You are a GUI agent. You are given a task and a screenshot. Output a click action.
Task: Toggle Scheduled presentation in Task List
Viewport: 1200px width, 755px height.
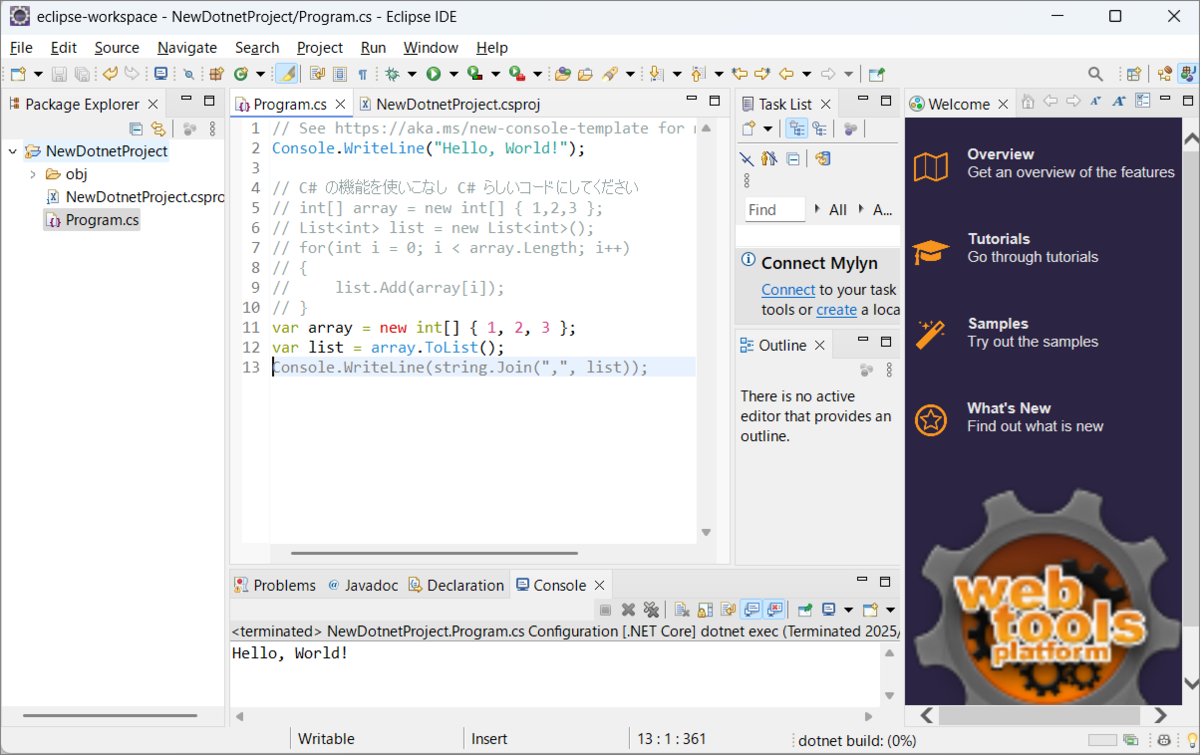[x=819, y=128]
